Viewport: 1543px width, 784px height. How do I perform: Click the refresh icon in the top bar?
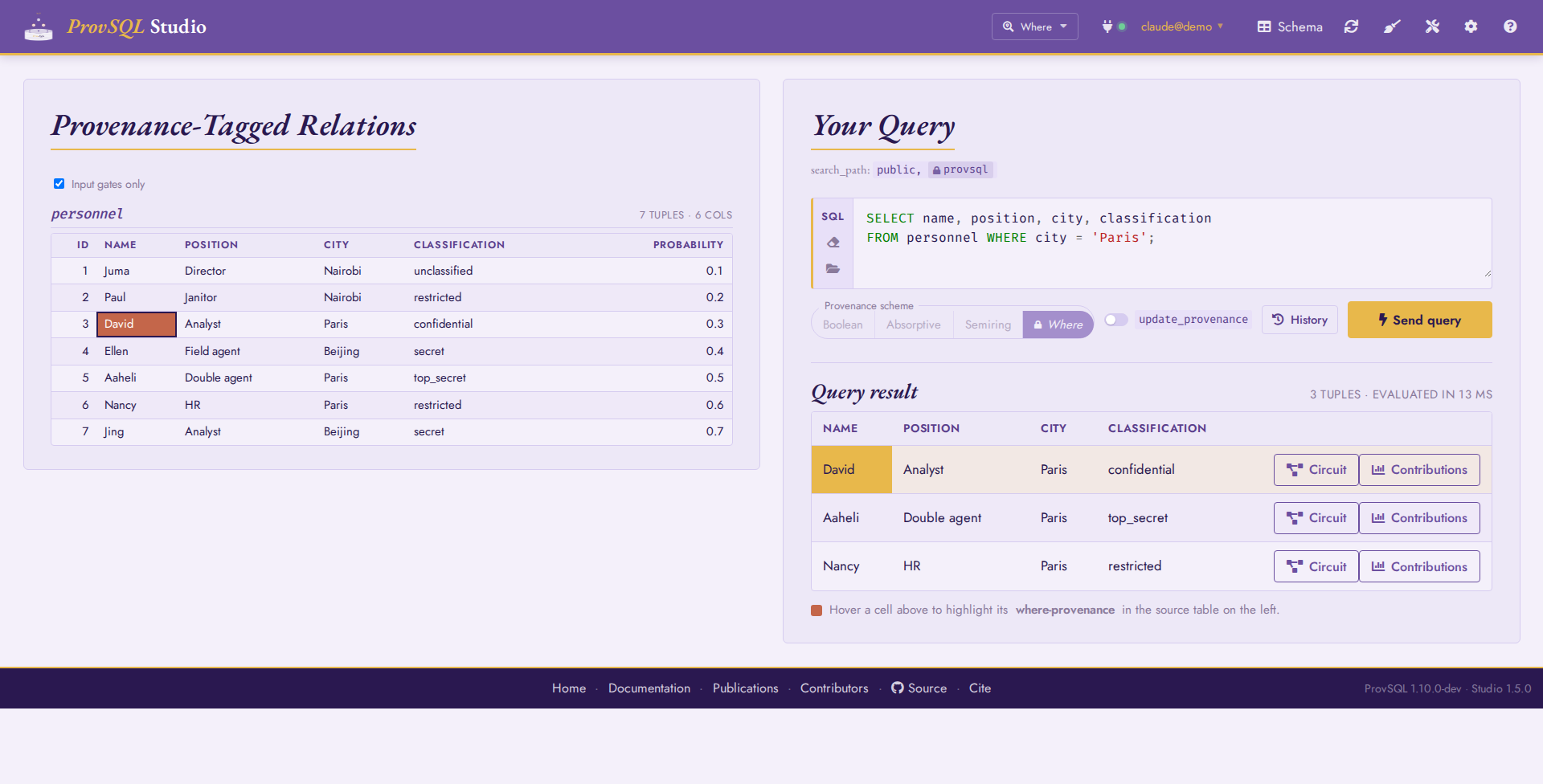[x=1351, y=27]
